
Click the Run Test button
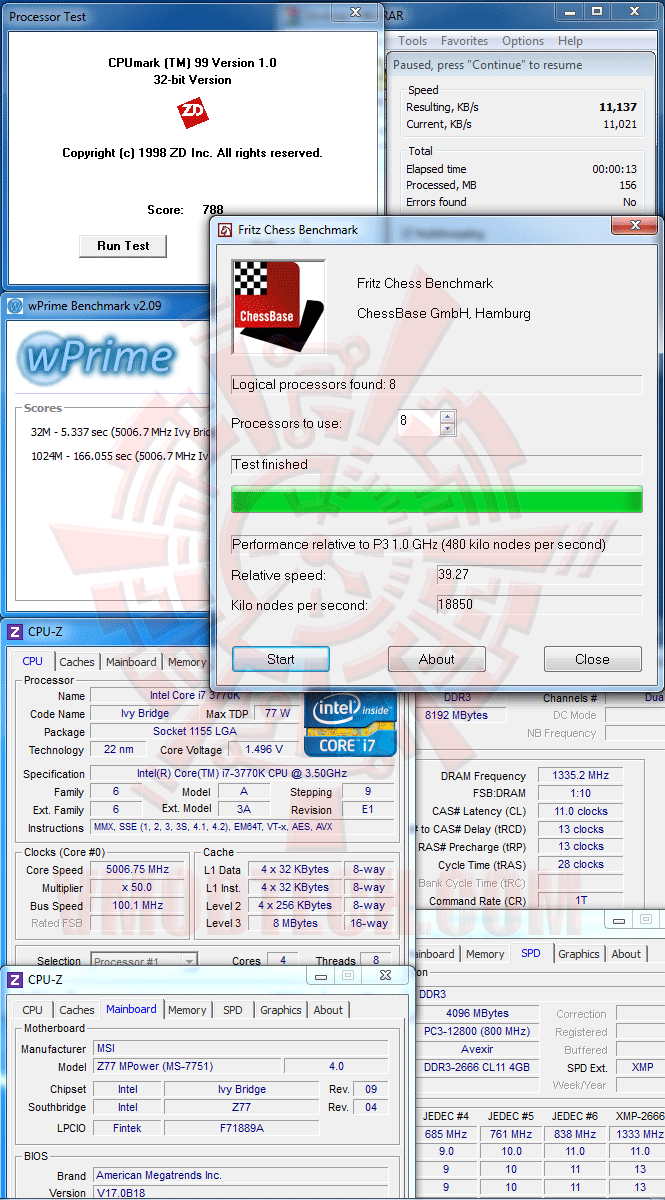click(123, 246)
